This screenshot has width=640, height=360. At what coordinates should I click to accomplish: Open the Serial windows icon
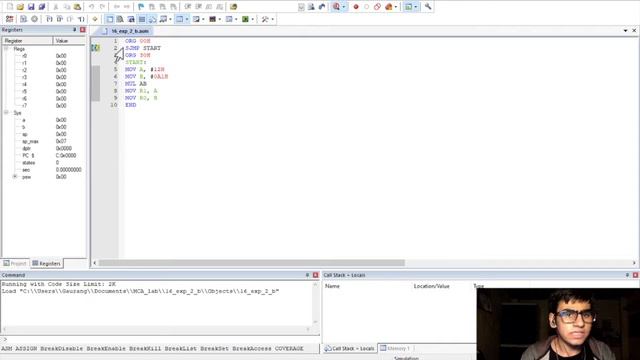[196, 19]
